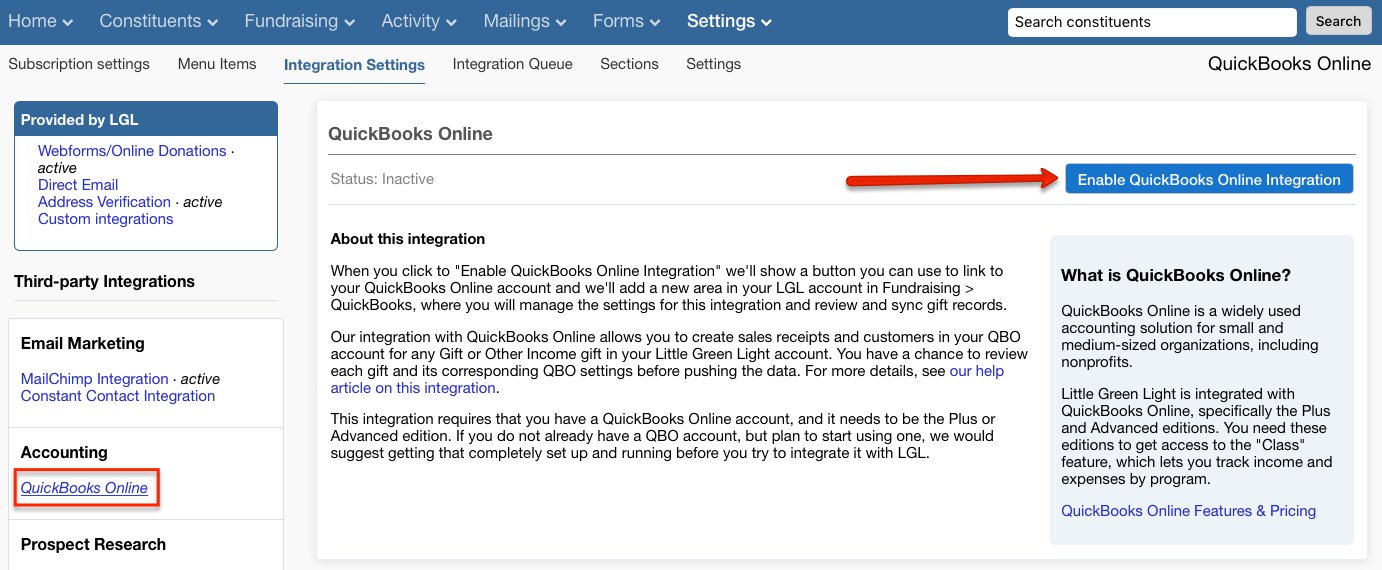Open the Address Verification integration
The height and width of the screenshot is (570, 1382).
click(104, 202)
